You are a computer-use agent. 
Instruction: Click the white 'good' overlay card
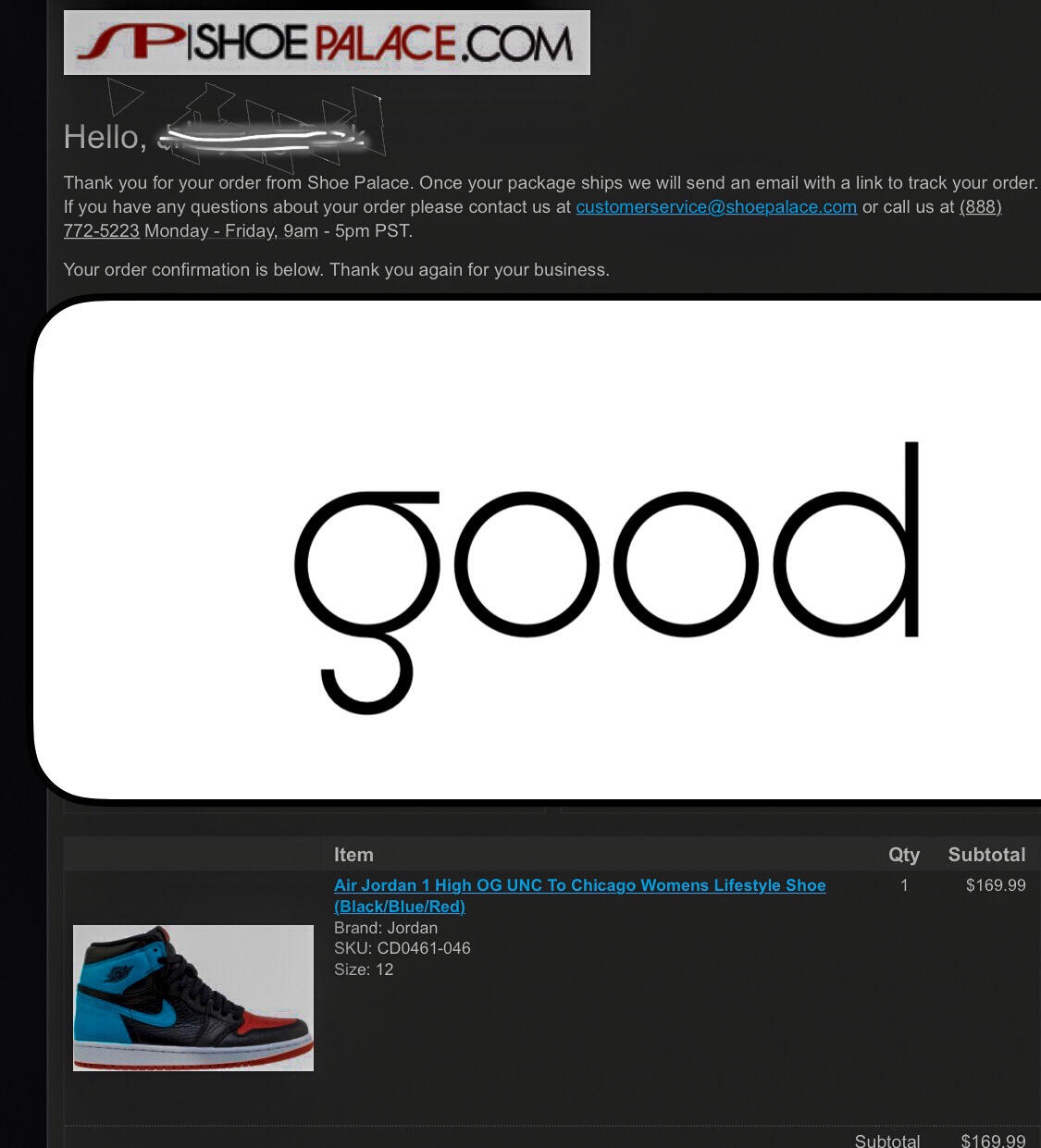click(x=538, y=550)
